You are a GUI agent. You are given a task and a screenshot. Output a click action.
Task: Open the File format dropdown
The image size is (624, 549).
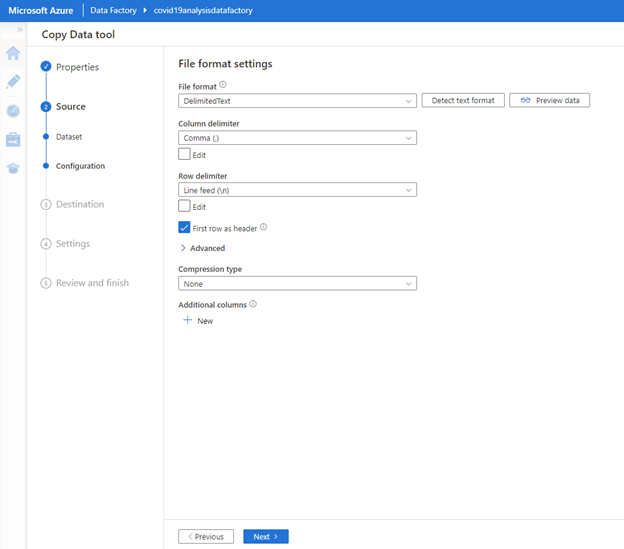tap(297, 101)
